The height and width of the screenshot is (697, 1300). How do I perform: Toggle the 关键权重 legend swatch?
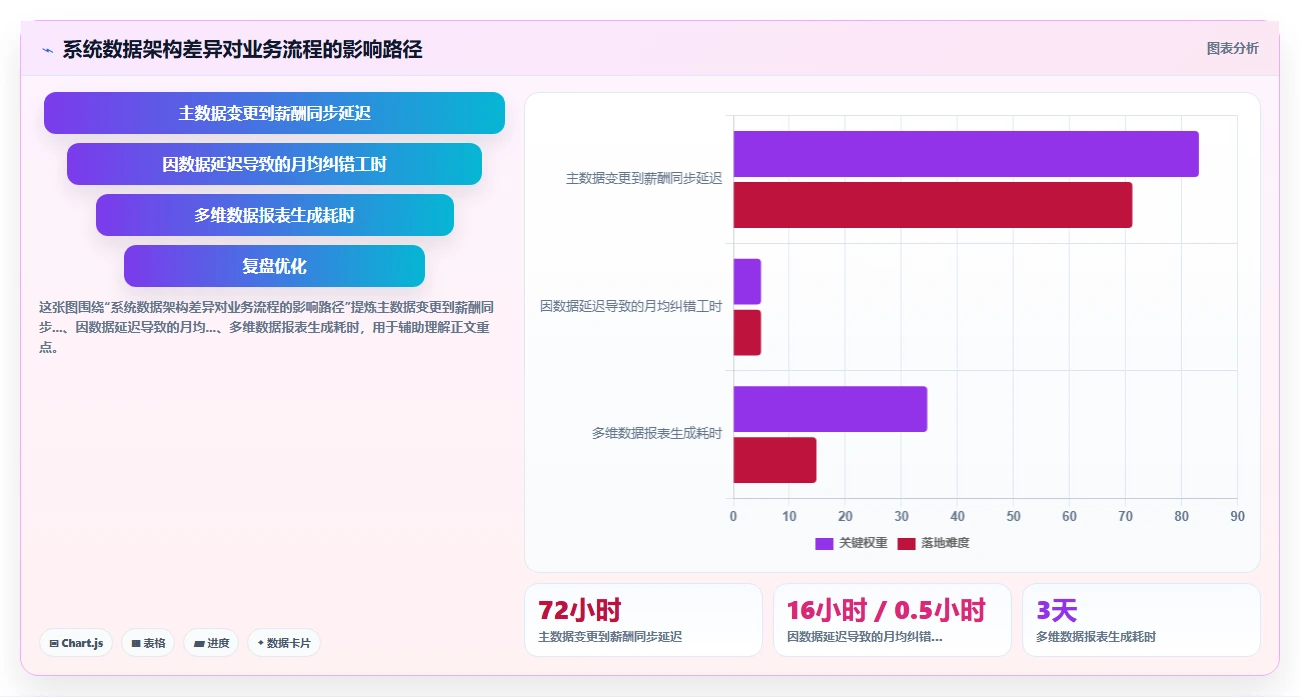coord(824,543)
